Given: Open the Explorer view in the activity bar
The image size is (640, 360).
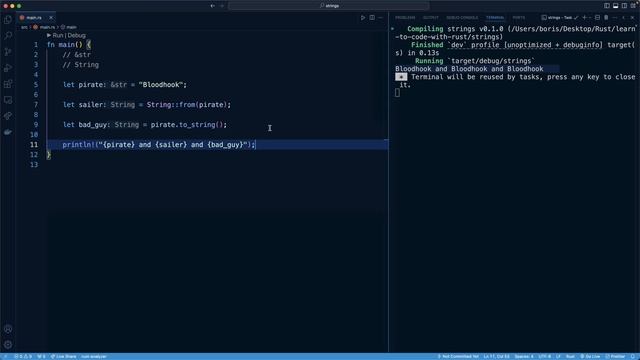Looking at the screenshot, I should (8, 20).
